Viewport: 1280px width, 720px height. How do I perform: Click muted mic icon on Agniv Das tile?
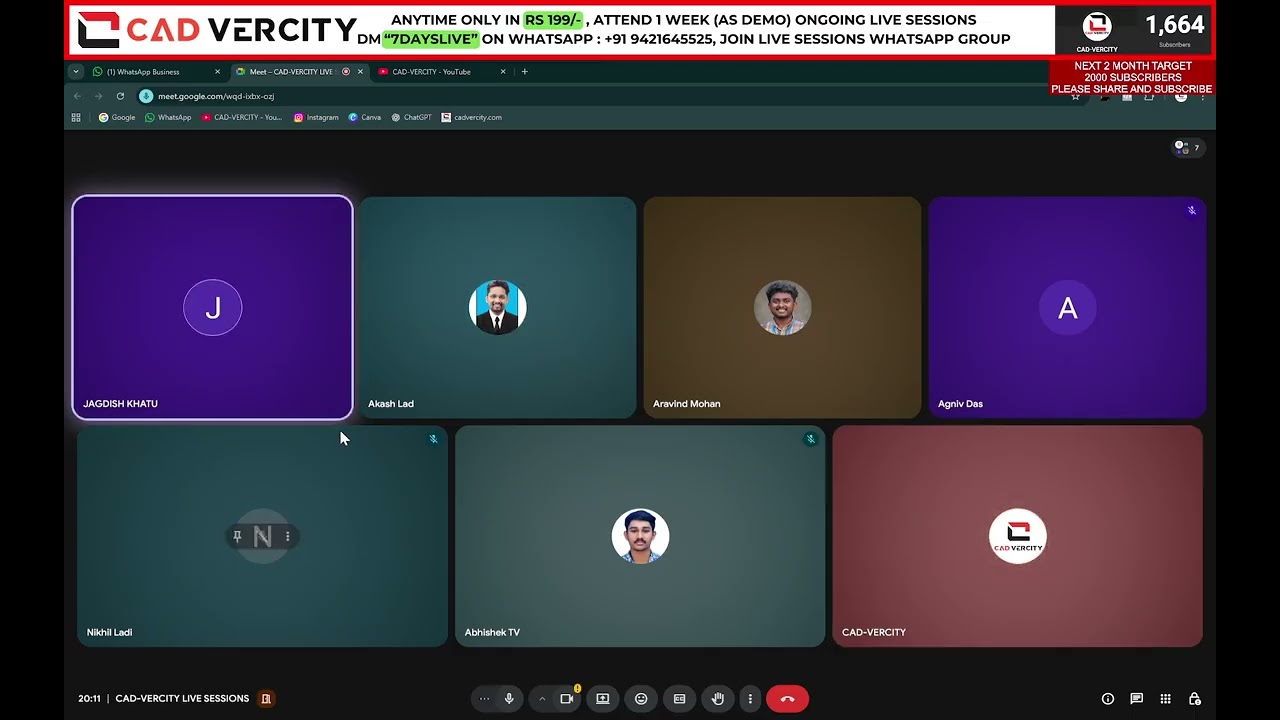[1191, 211]
